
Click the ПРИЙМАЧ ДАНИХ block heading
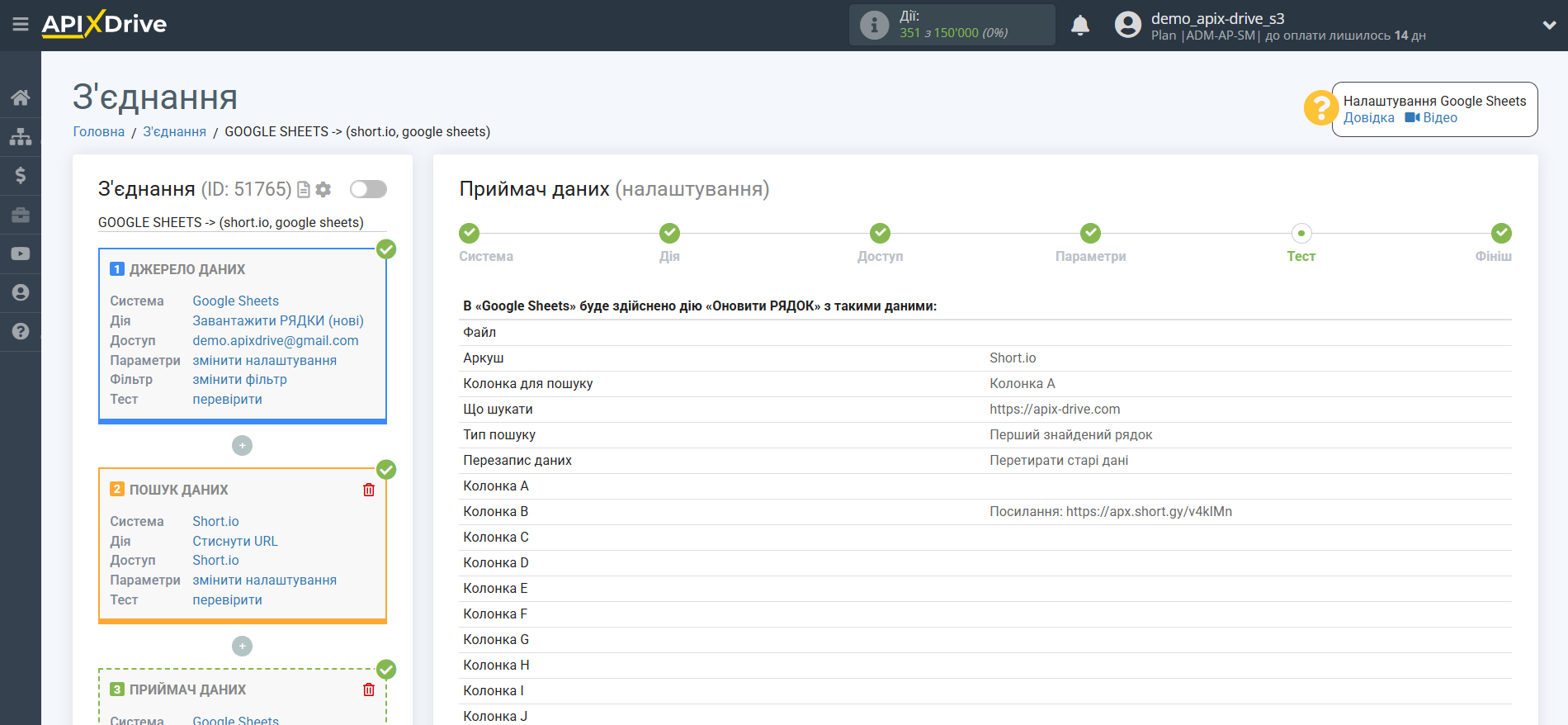click(188, 690)
